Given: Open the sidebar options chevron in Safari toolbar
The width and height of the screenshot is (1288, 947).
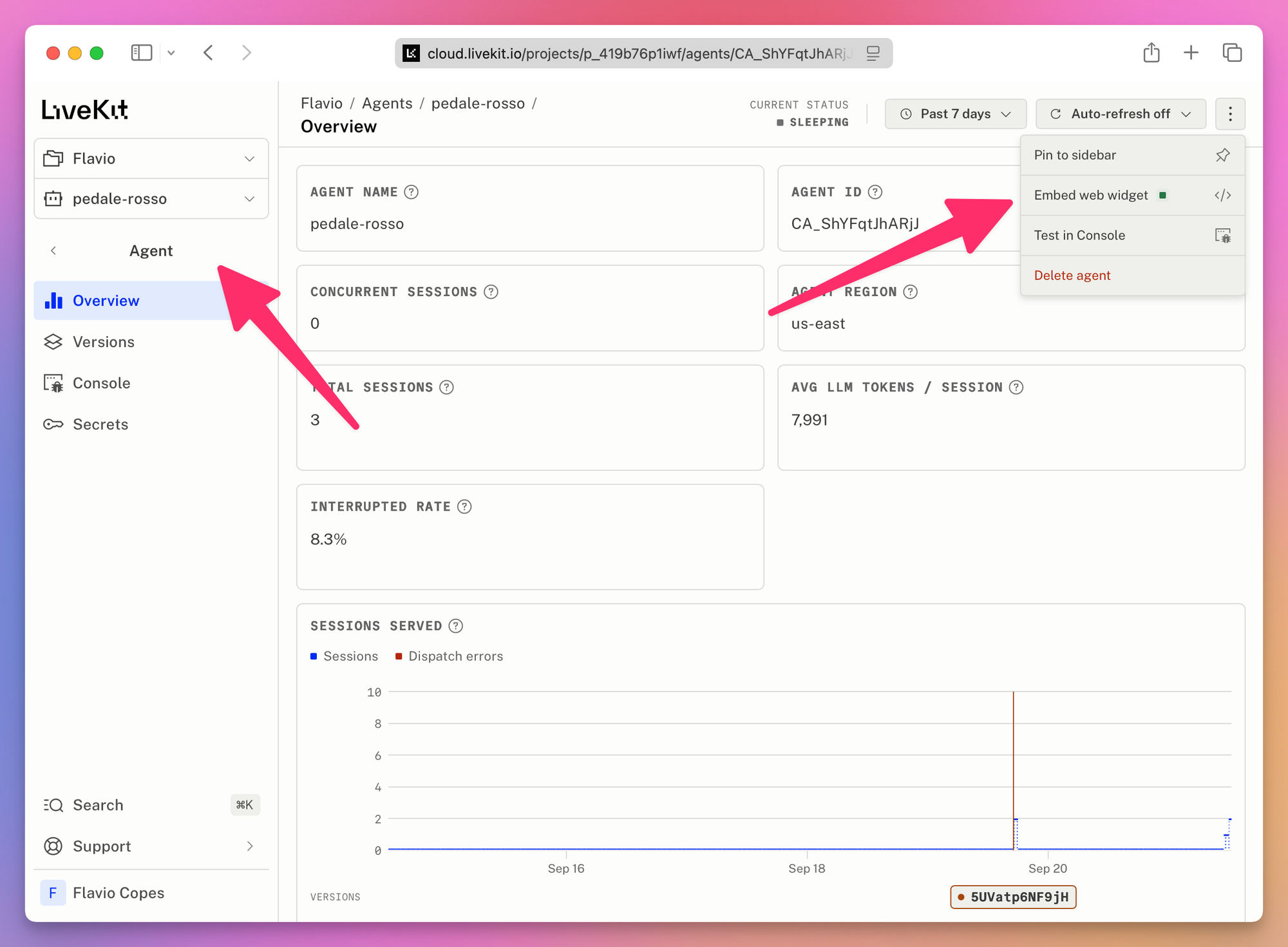Looking at the screenshot, I should [171, 53].
